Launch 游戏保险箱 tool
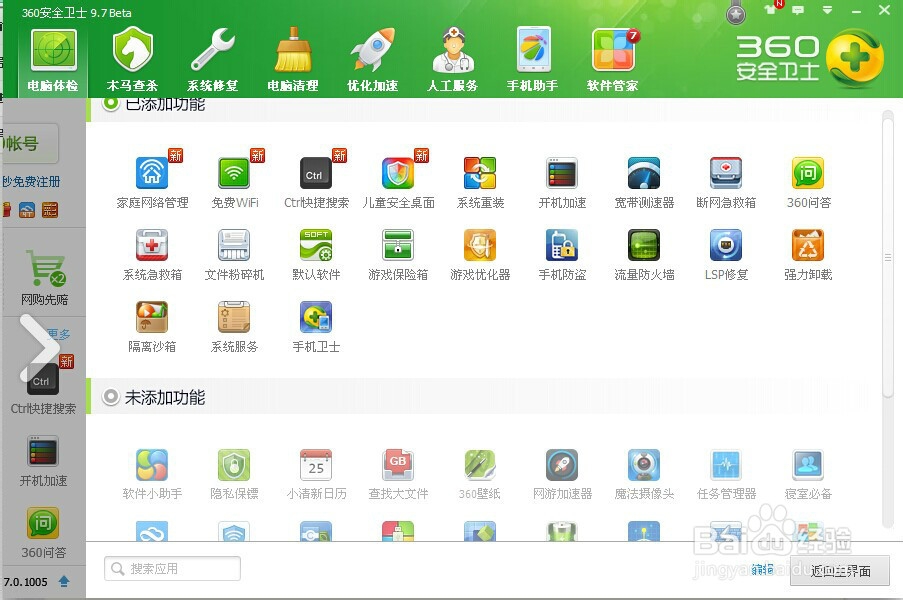Image resolution: width=903 pixels, height=600 pixels. coord(399,255)
